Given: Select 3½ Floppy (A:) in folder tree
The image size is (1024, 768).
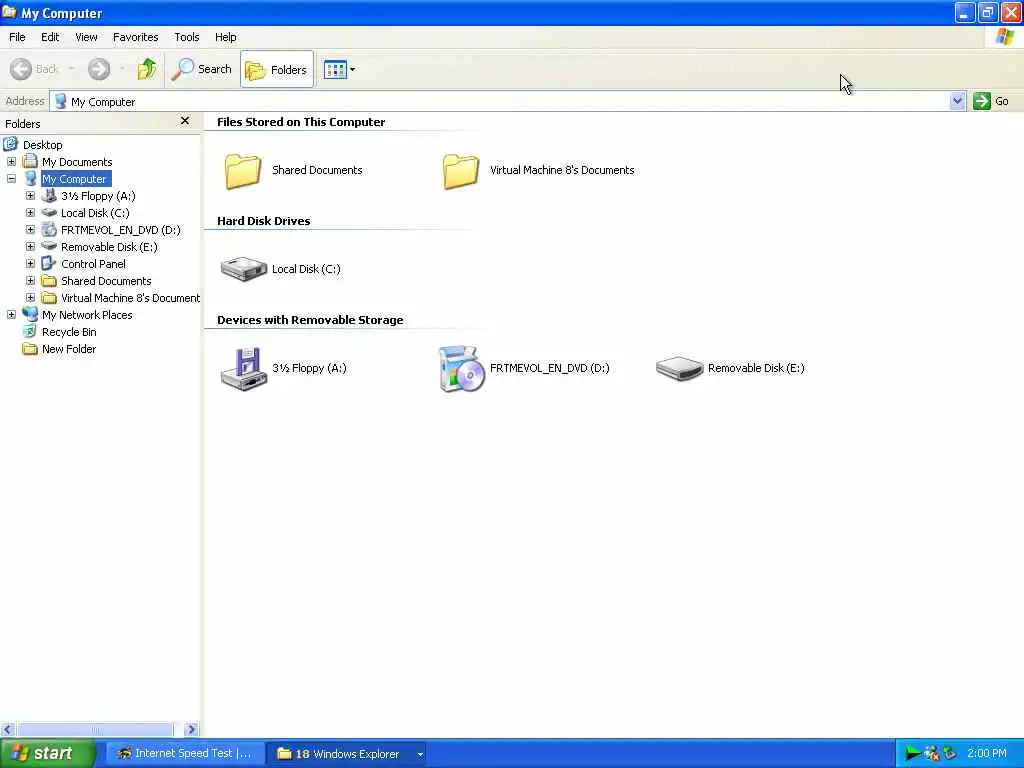Looking at the screenshot, I should coord(98,196).
